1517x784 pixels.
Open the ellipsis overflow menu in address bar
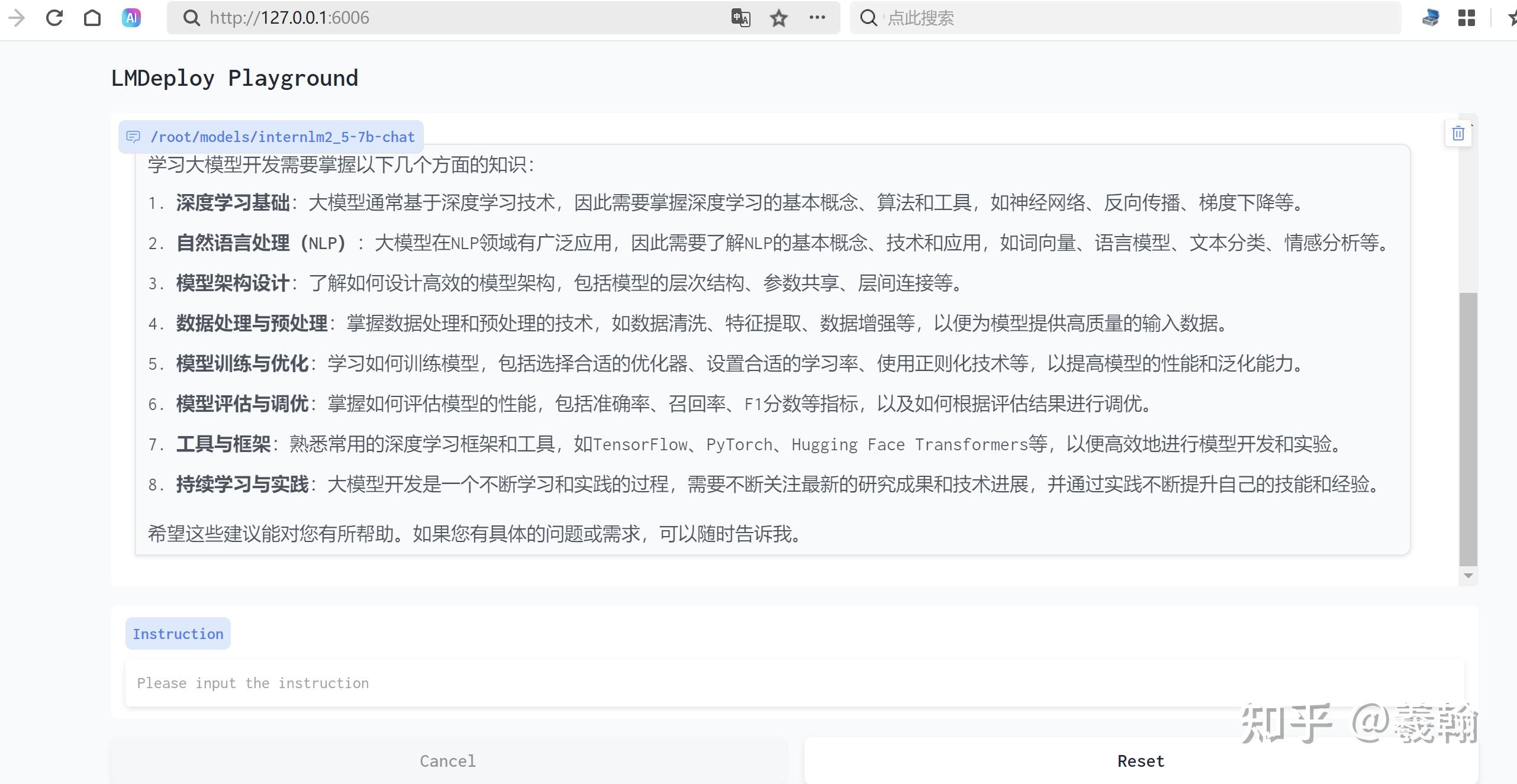[x=817, y=18]
